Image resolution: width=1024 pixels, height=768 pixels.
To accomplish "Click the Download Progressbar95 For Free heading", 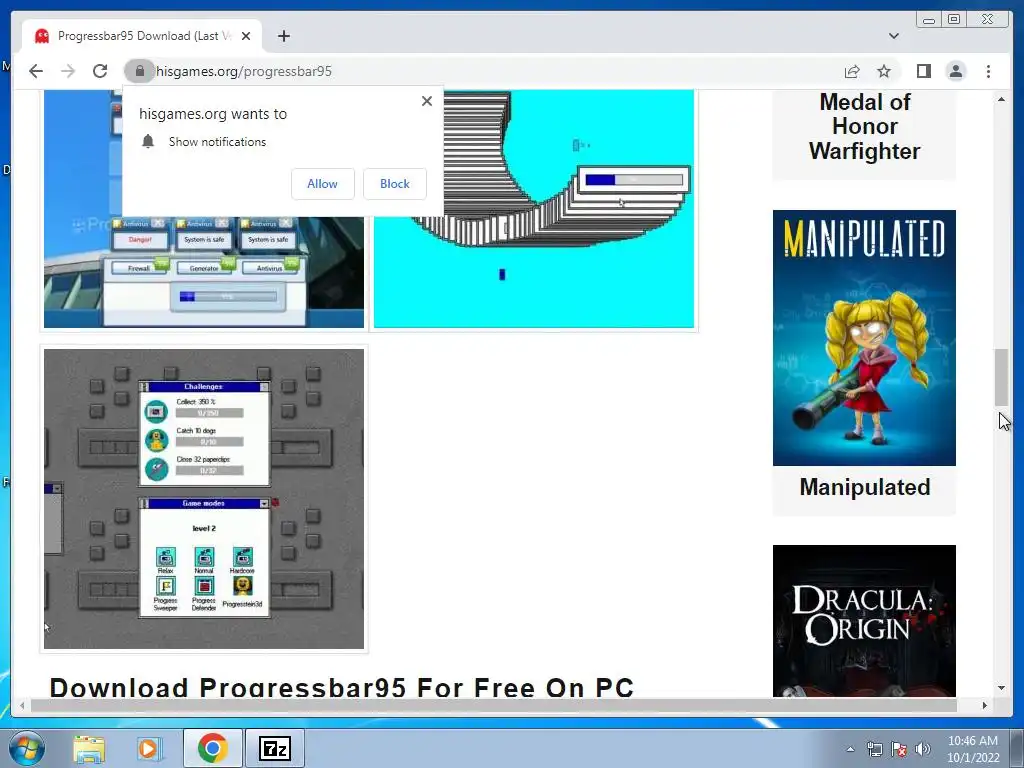I will tap(342, 688).
